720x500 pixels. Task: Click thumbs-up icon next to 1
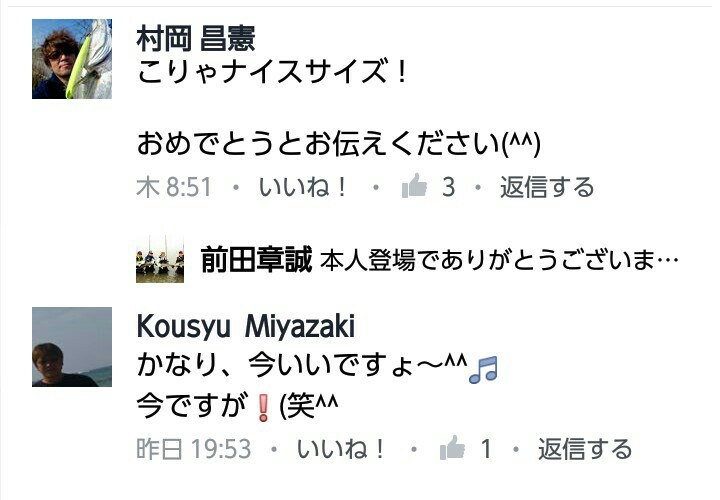click(x=452, y=447)
